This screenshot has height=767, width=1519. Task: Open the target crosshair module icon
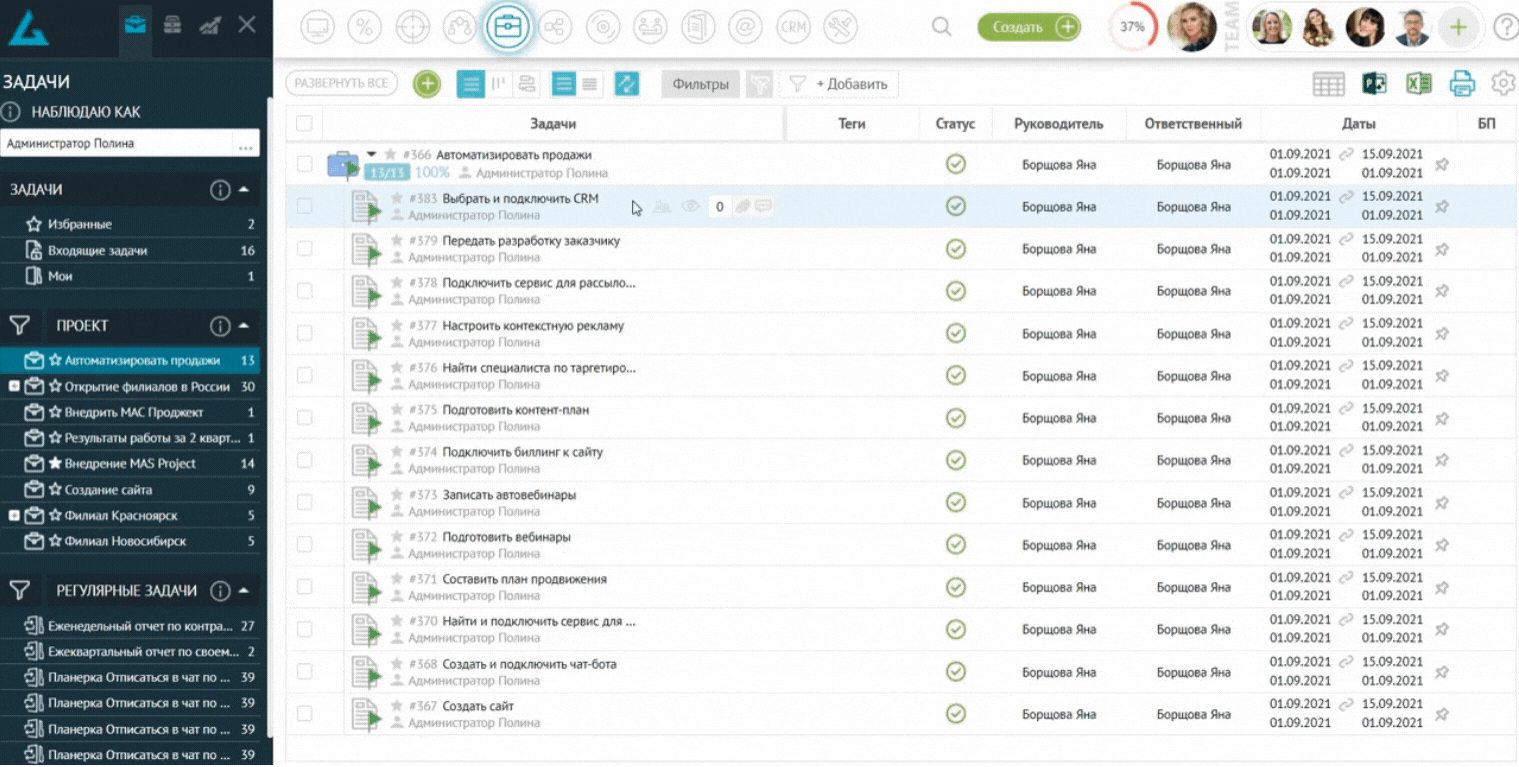coord(412,28)
